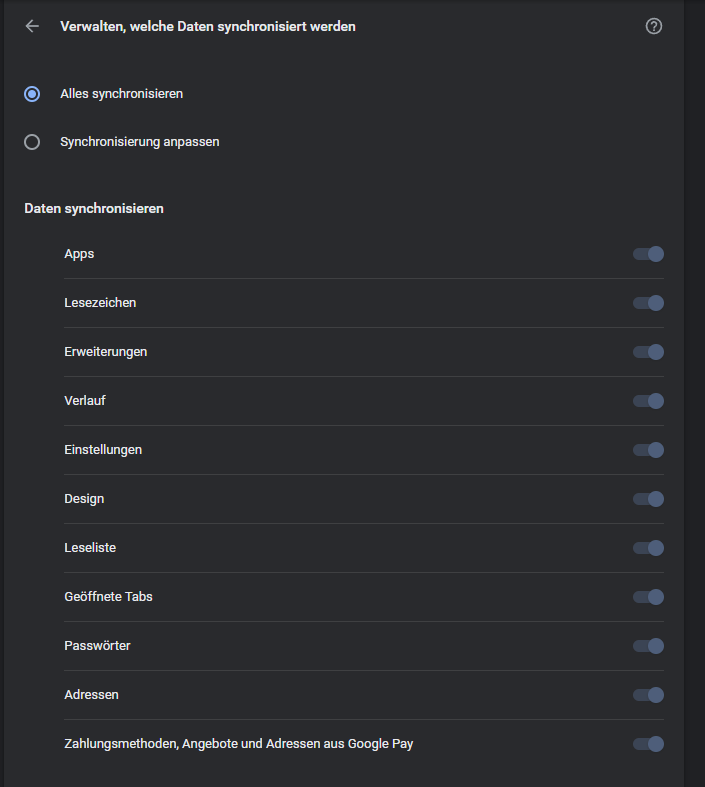Viewport: 705px width, 787px height.
Task: Switch off Einstellungen sync toggle
Action: click(648, 450)
